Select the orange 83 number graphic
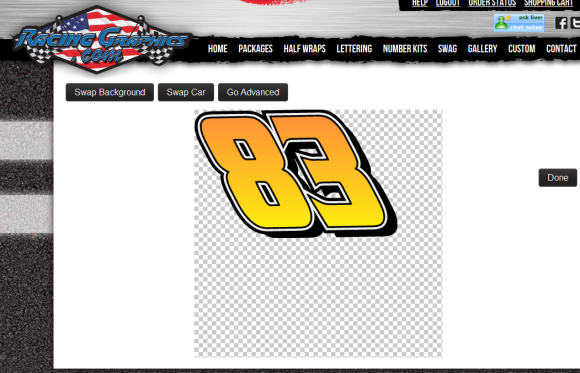580x373 pixels. tap(296, 173)
